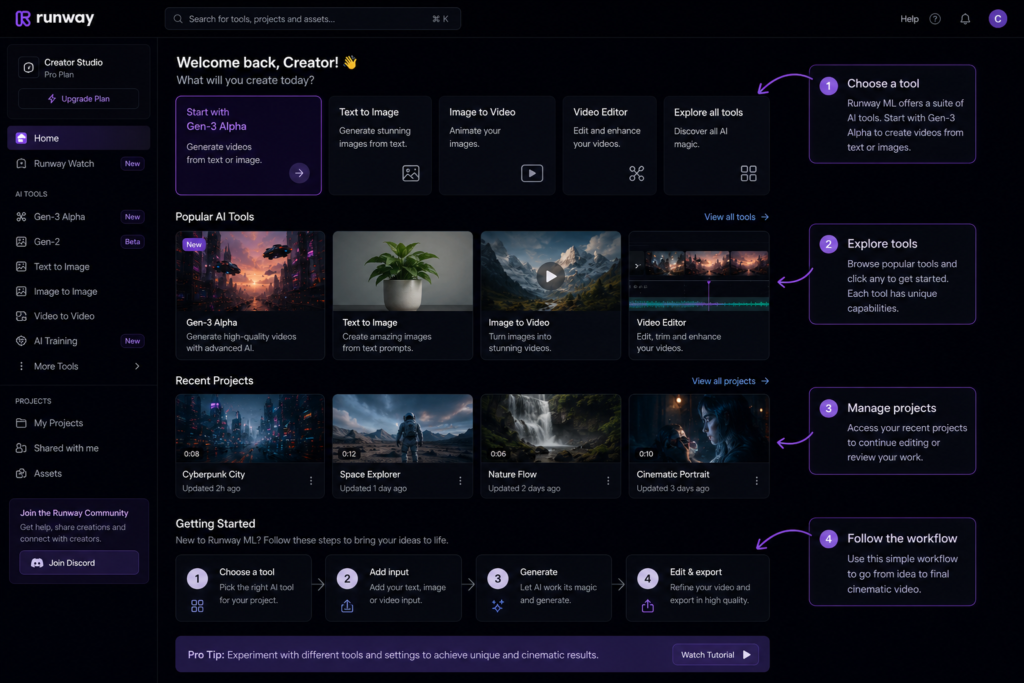Click the Add input step upload icon
The image size is (1024, 683).
[x=347, y=606]
